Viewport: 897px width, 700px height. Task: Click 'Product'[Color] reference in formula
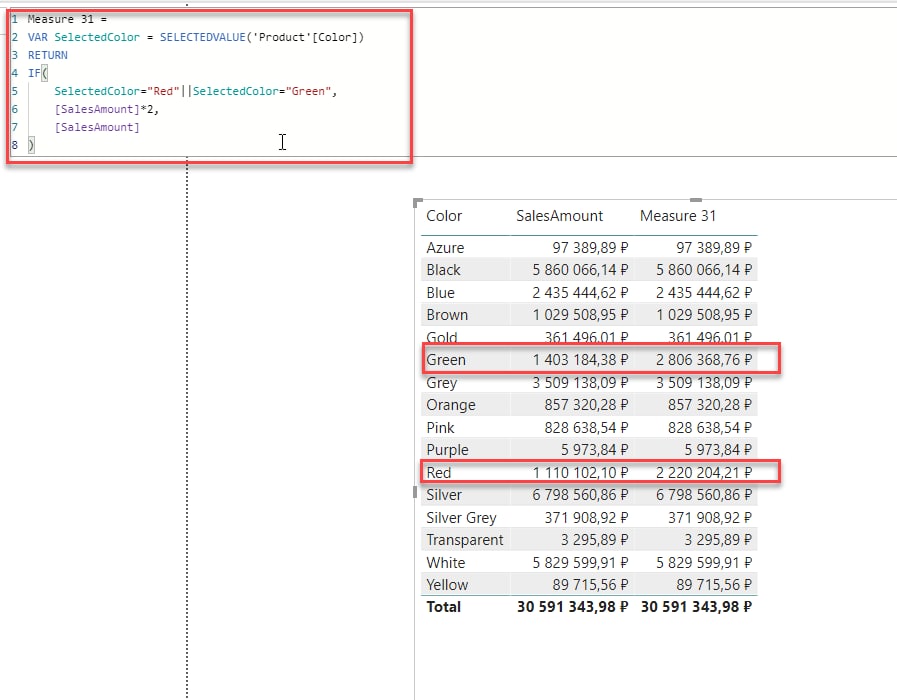pyautogui.click(x=305, y=37)
